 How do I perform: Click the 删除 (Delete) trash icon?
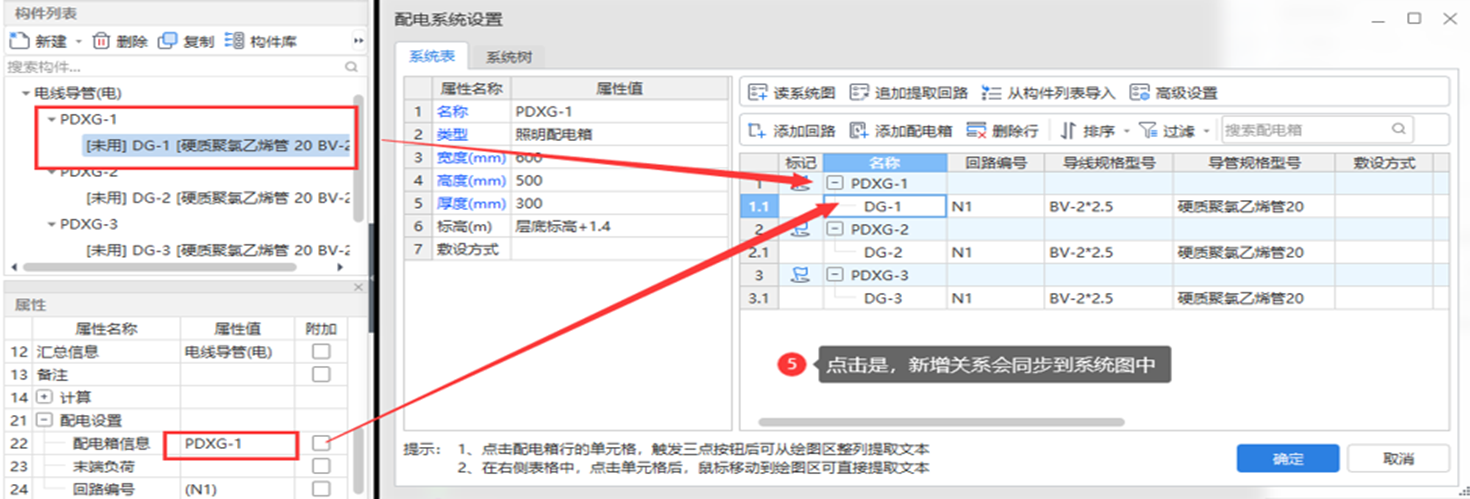tap(101, 41)
